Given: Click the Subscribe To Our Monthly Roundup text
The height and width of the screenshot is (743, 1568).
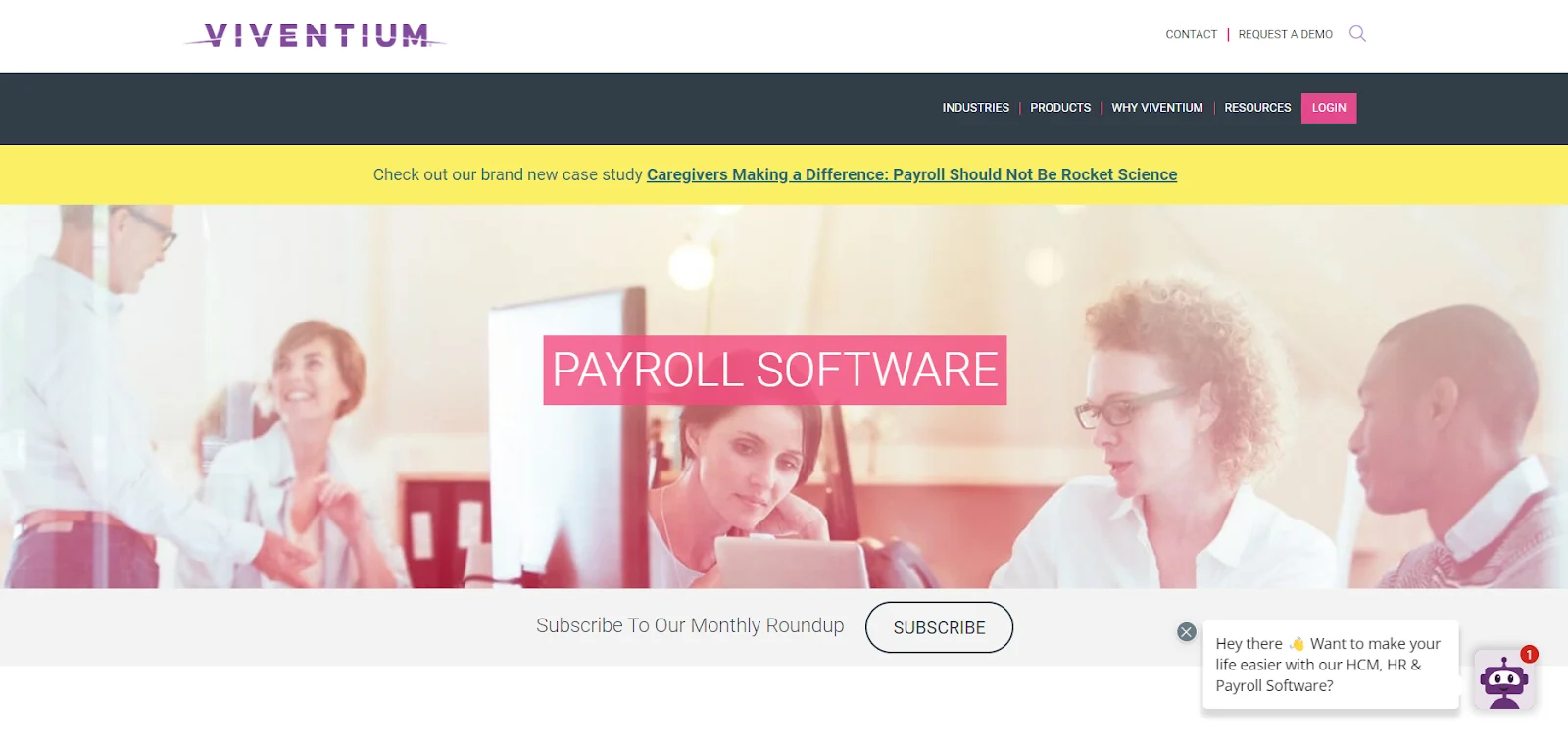Looking at the screenshot, I should 690,625.
